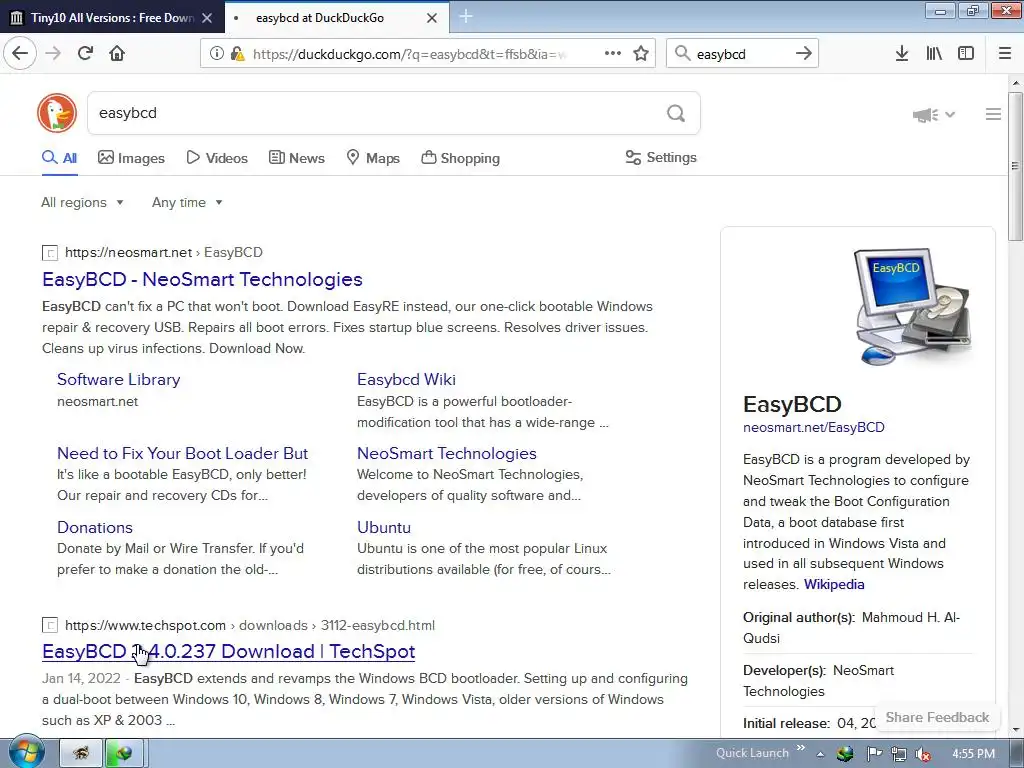
Task: Click the network tray icon
Action: [x=899, y=754]
